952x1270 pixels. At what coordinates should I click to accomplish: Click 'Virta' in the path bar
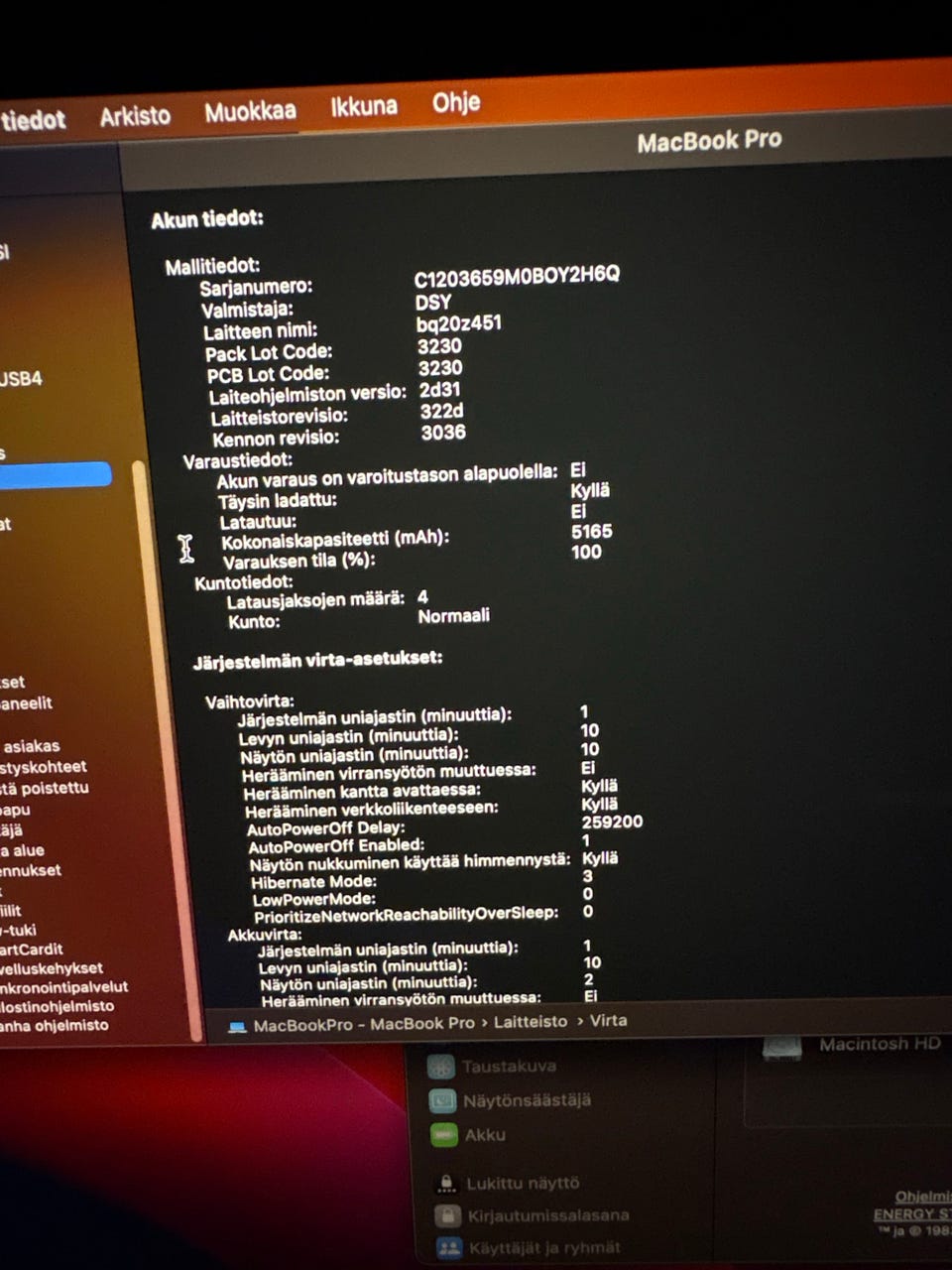[x=608, y=1020]
